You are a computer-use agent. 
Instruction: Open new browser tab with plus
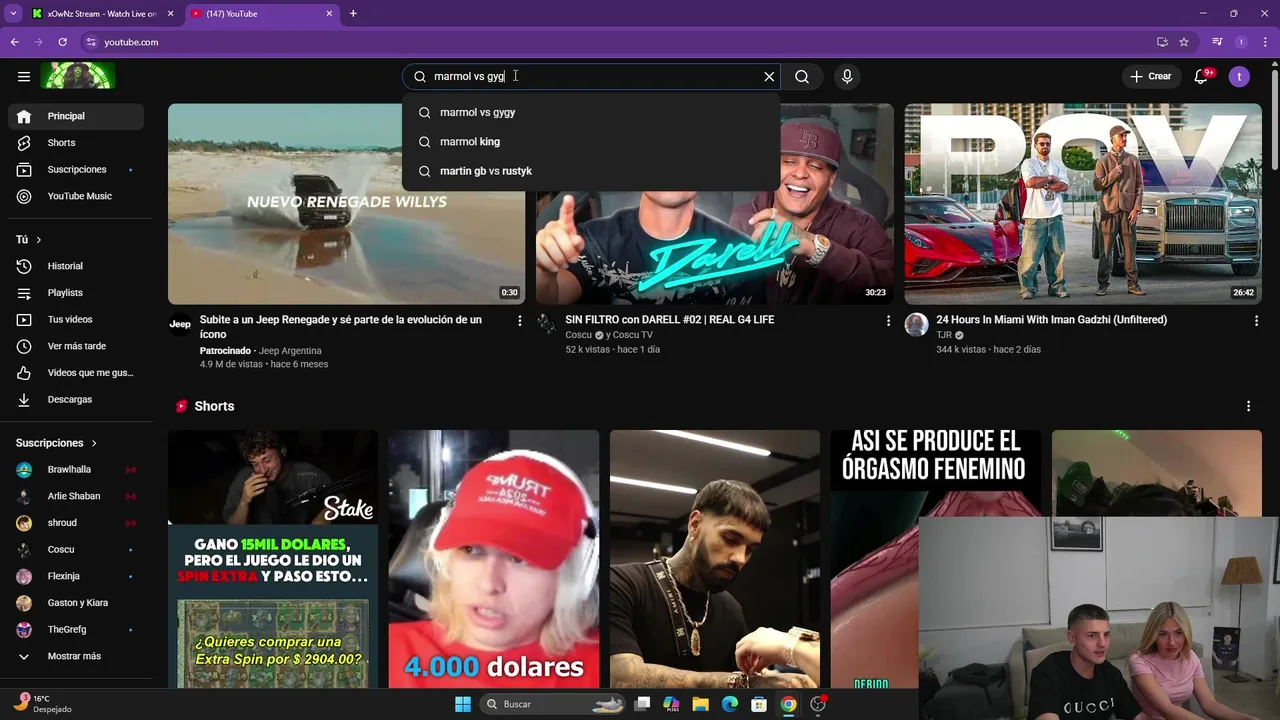click(353, 13)
